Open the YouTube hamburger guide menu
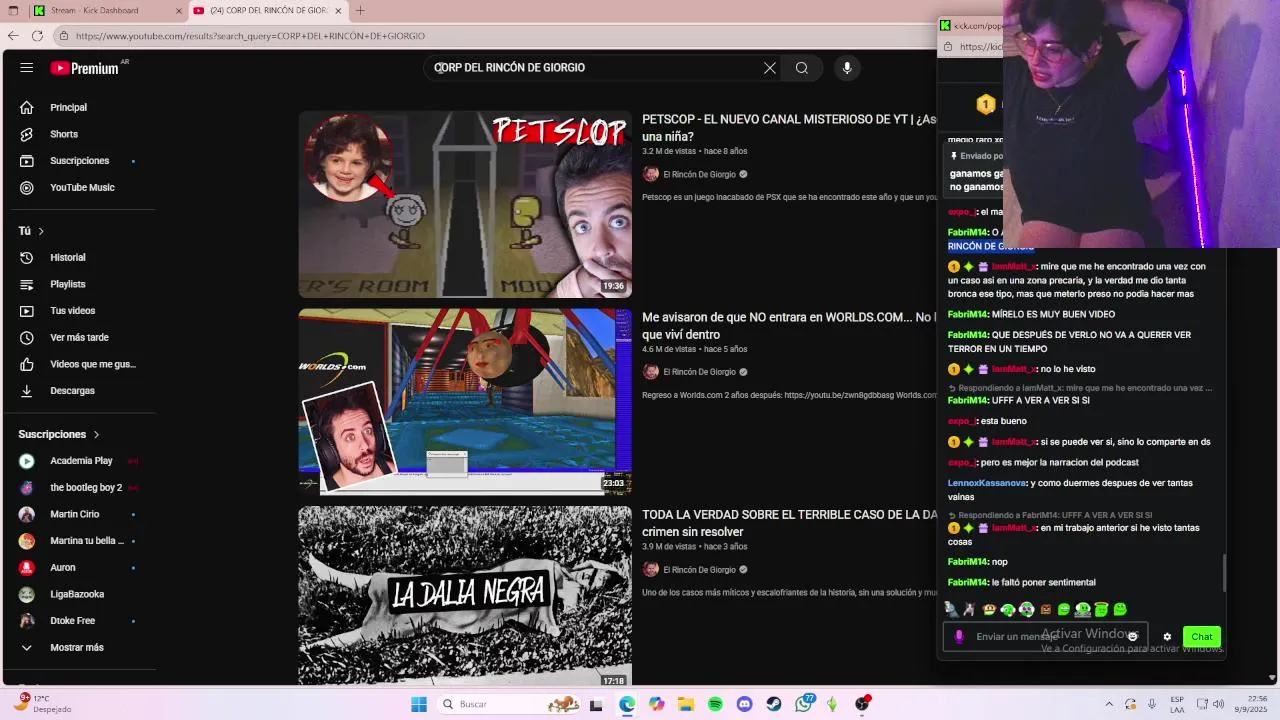The width and height of the screenshot is (1280, 720). click(x=27, y=68)
